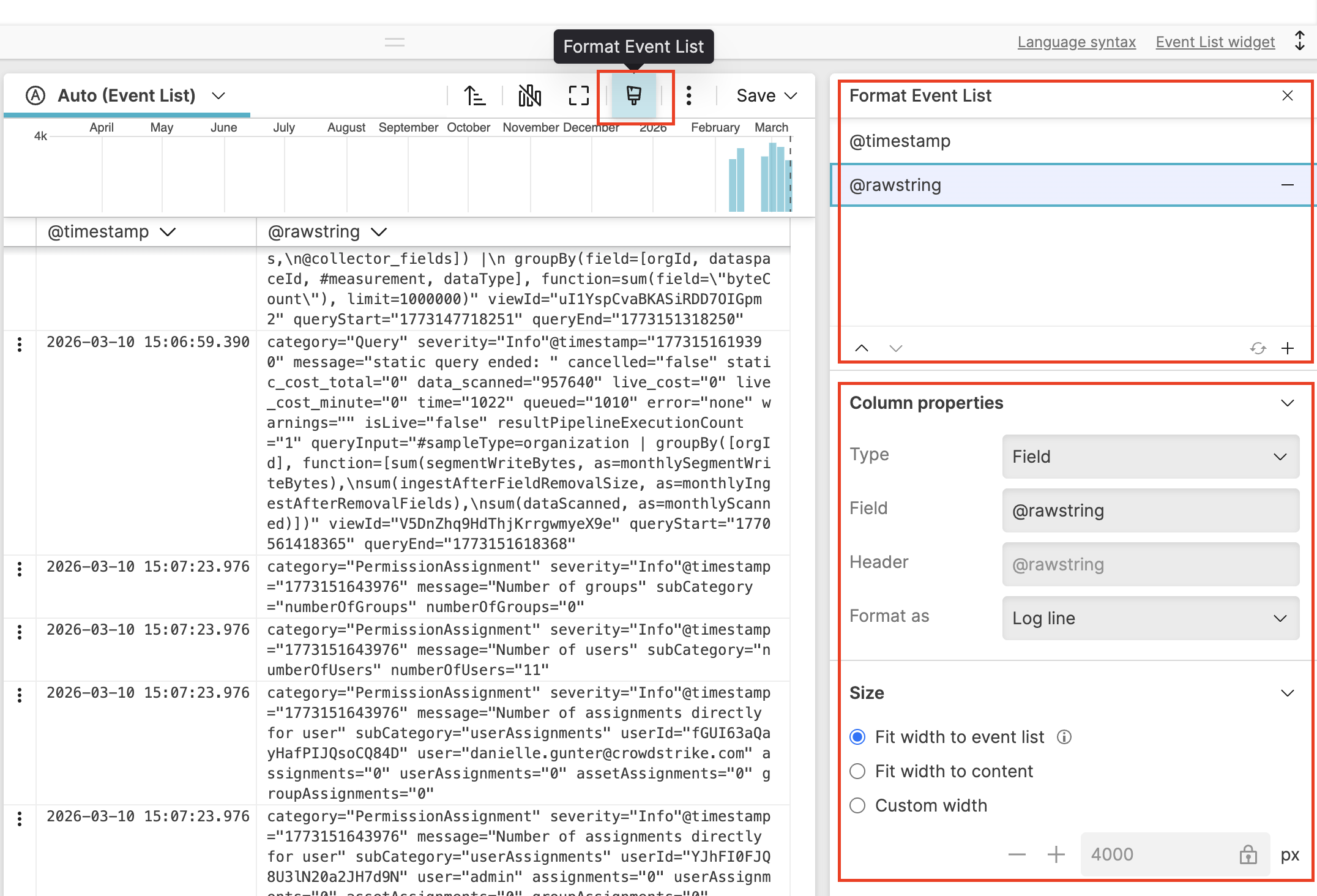Open the Save dropdown menu
This screenshot has width=1317, height=896.
(x=766, y=95)
